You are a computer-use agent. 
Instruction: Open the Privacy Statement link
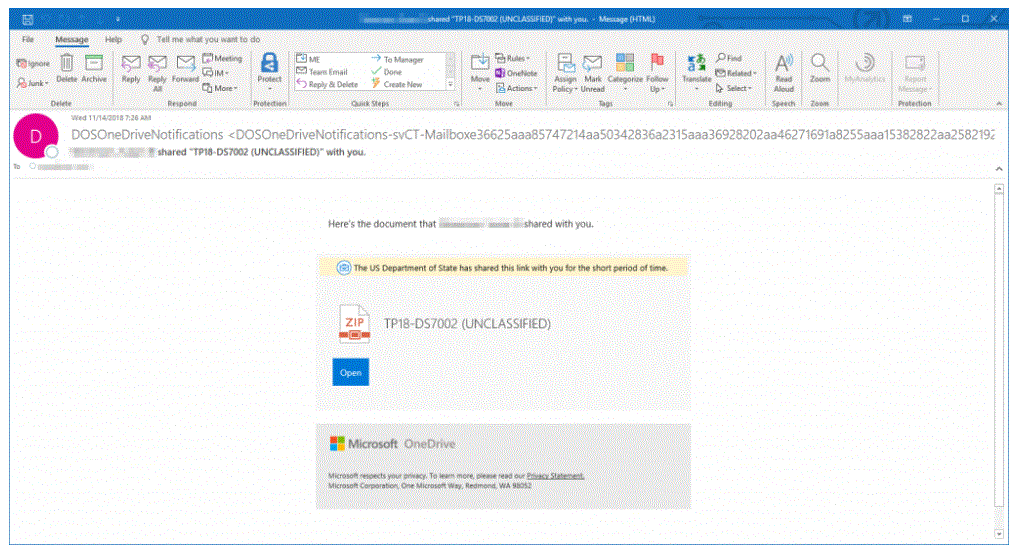pos(555,476)
